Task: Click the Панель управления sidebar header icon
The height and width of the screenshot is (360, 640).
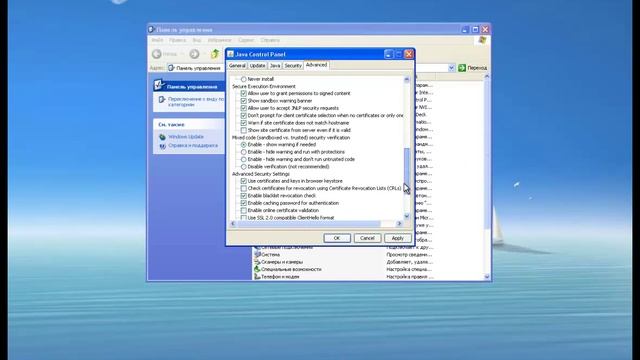Action: tap(159, 85)
